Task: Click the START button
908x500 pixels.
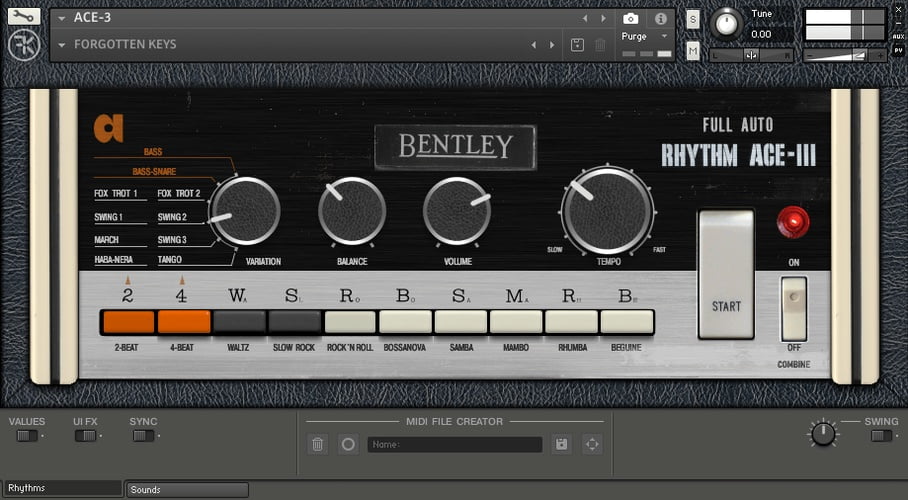Action: [x=726, y=274]
